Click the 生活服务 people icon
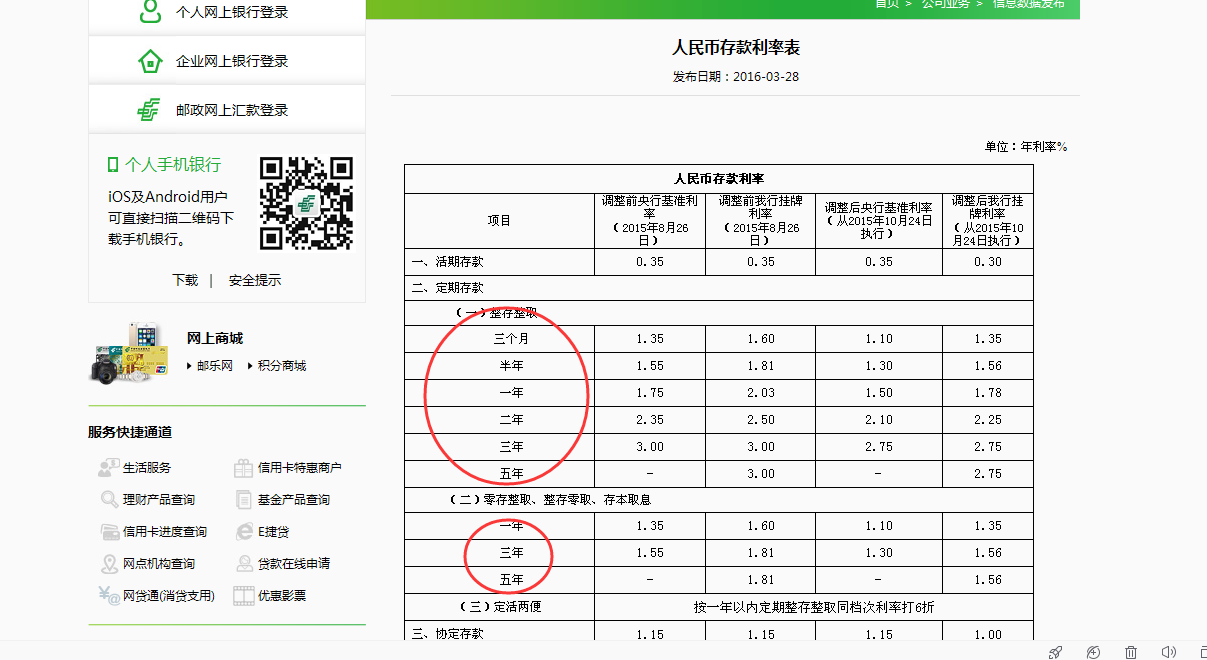Viewport: 1207px width, 660px height. (x=109, y=468)
